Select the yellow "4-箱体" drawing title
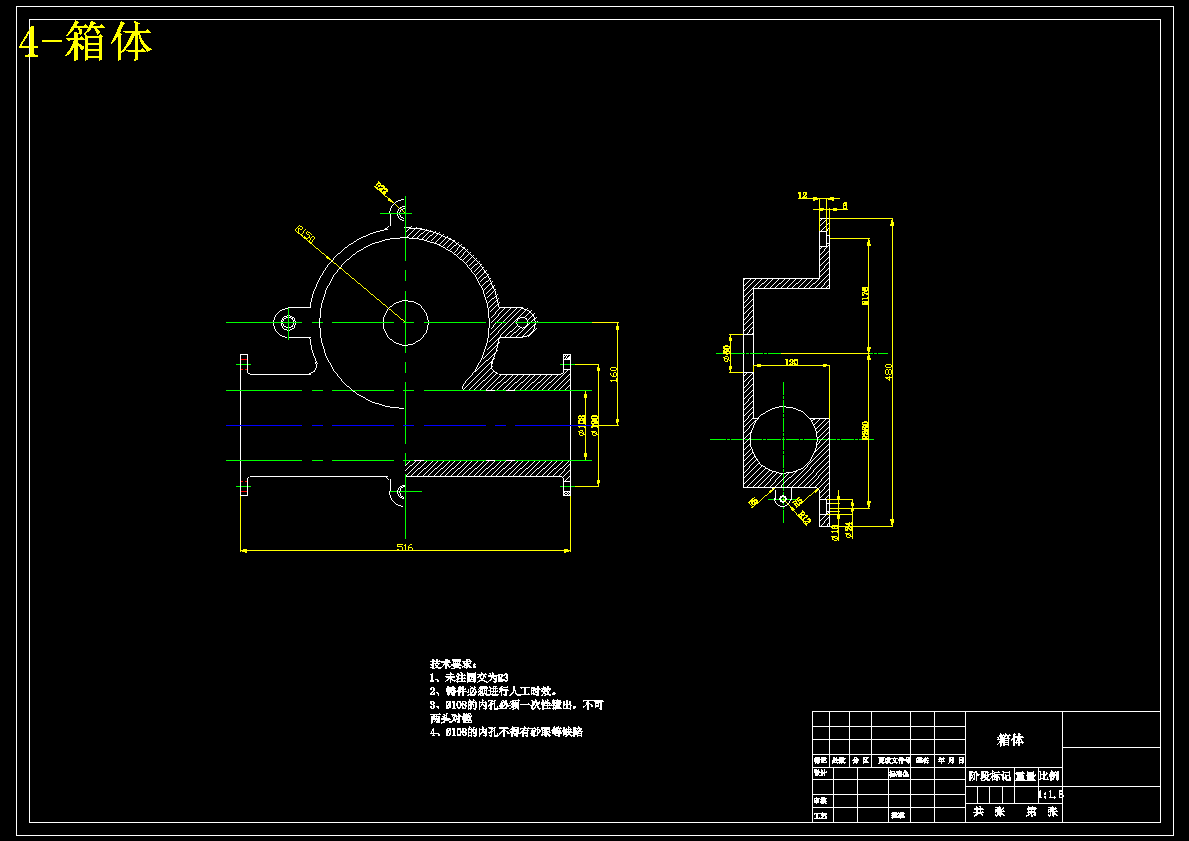The image size is (1189, 841). [86, 42]
